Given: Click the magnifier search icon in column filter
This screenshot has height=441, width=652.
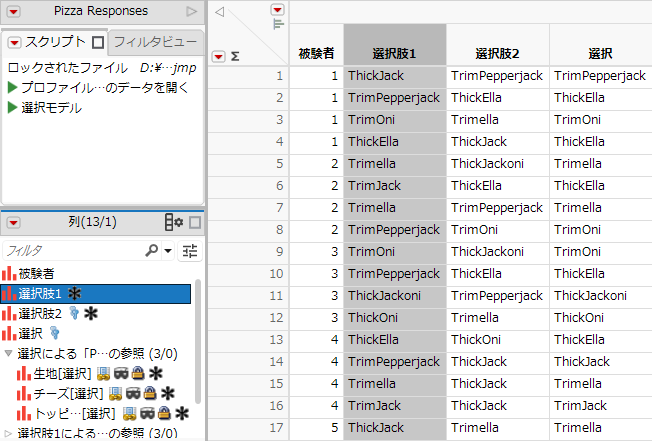Looking at the screenshot, I should pos(151,250).
